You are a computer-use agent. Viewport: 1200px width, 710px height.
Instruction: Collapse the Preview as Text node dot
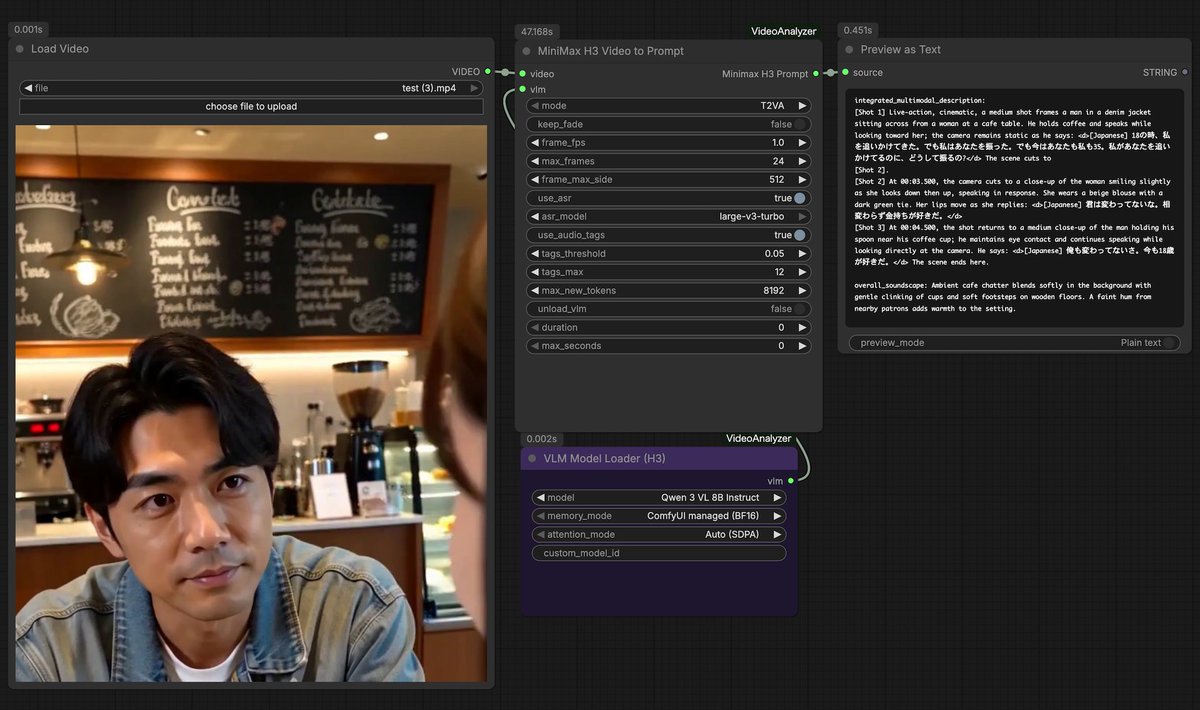(849, 49)
